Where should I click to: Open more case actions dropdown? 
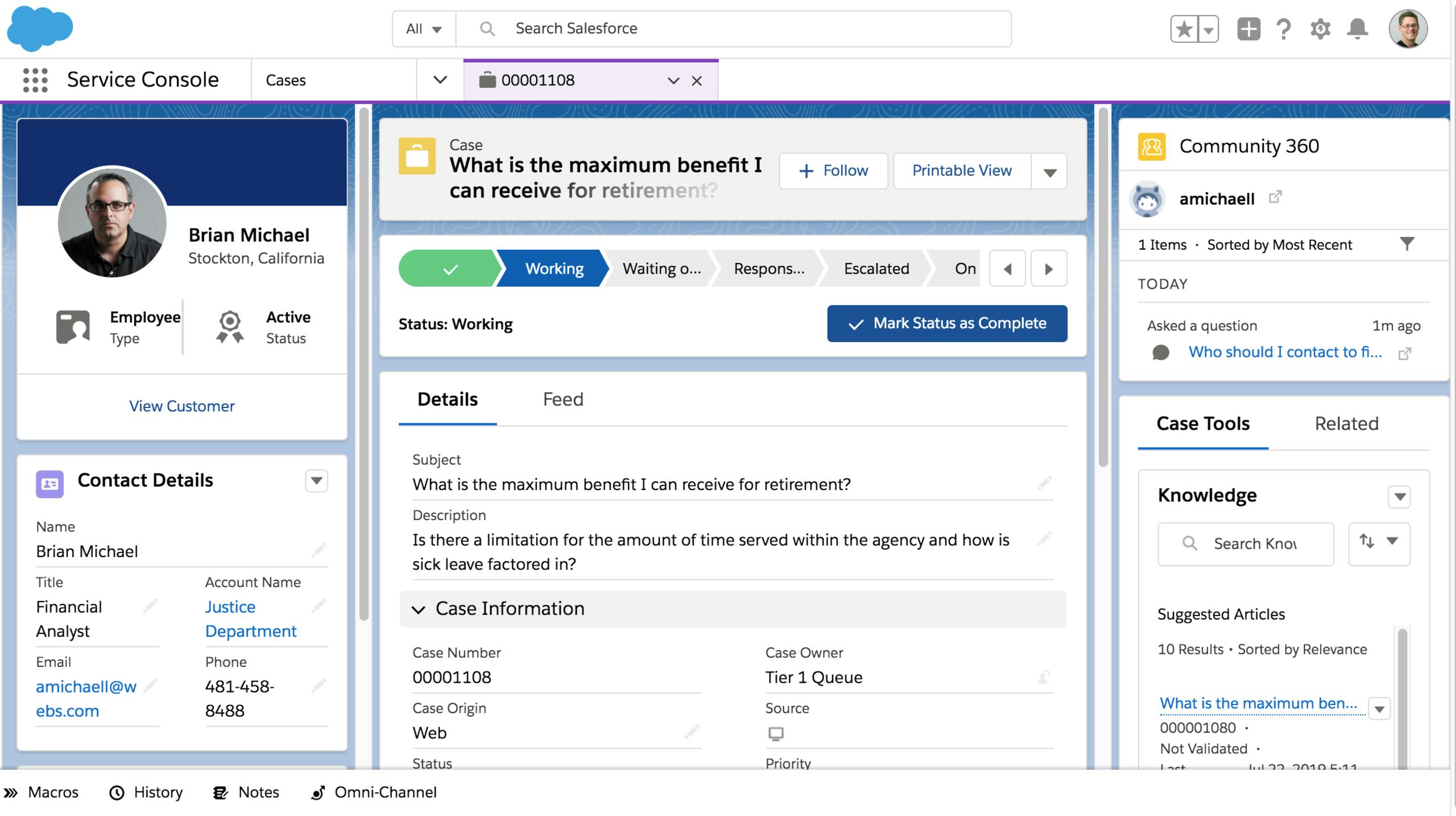(x=1050, y=171)
